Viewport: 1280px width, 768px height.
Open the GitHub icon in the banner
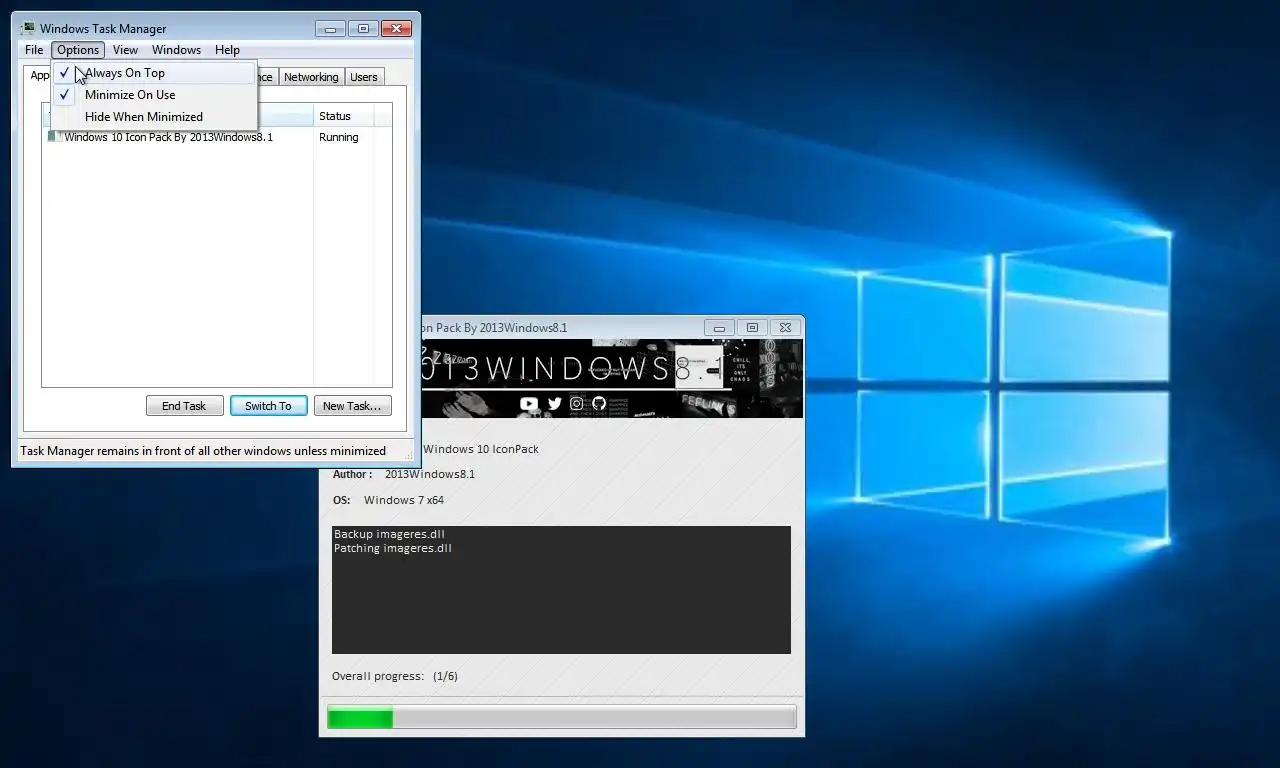(x=599, y=404)
